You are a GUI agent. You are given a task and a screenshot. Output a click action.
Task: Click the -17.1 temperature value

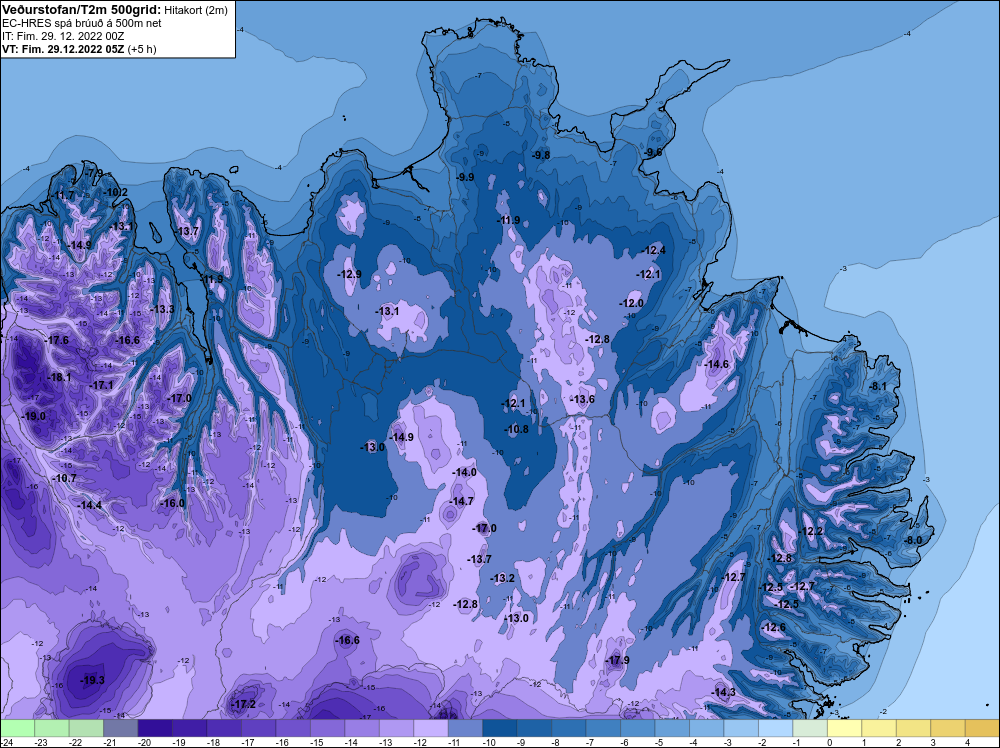tap(101, 385)
